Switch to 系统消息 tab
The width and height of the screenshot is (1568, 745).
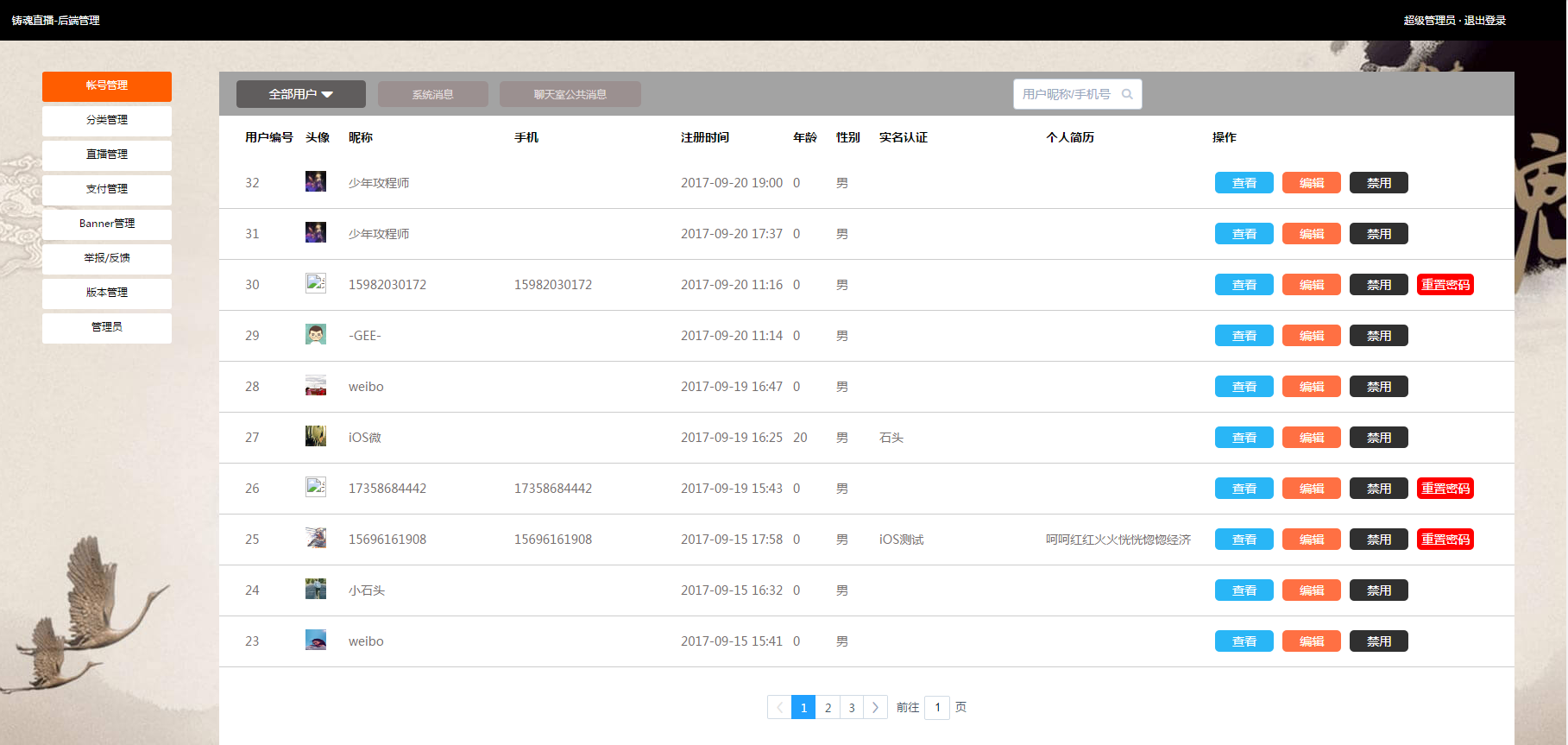coord(433,94)
